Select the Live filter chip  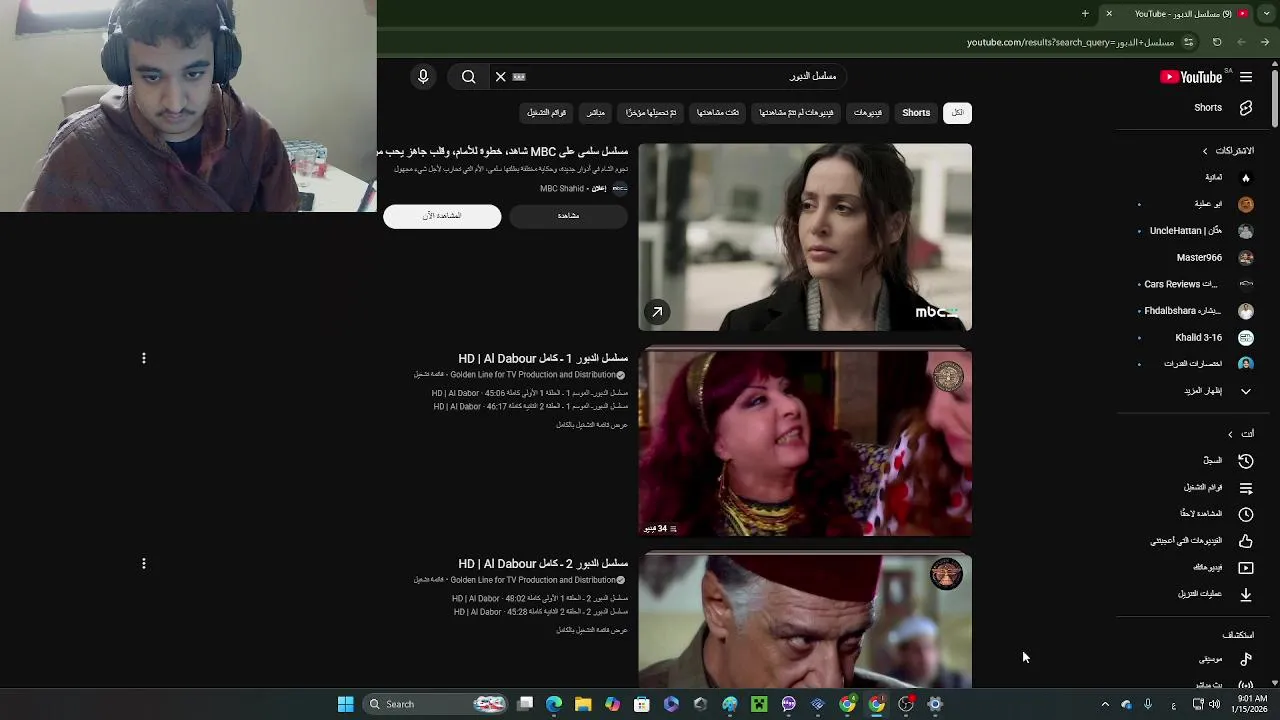595,113
